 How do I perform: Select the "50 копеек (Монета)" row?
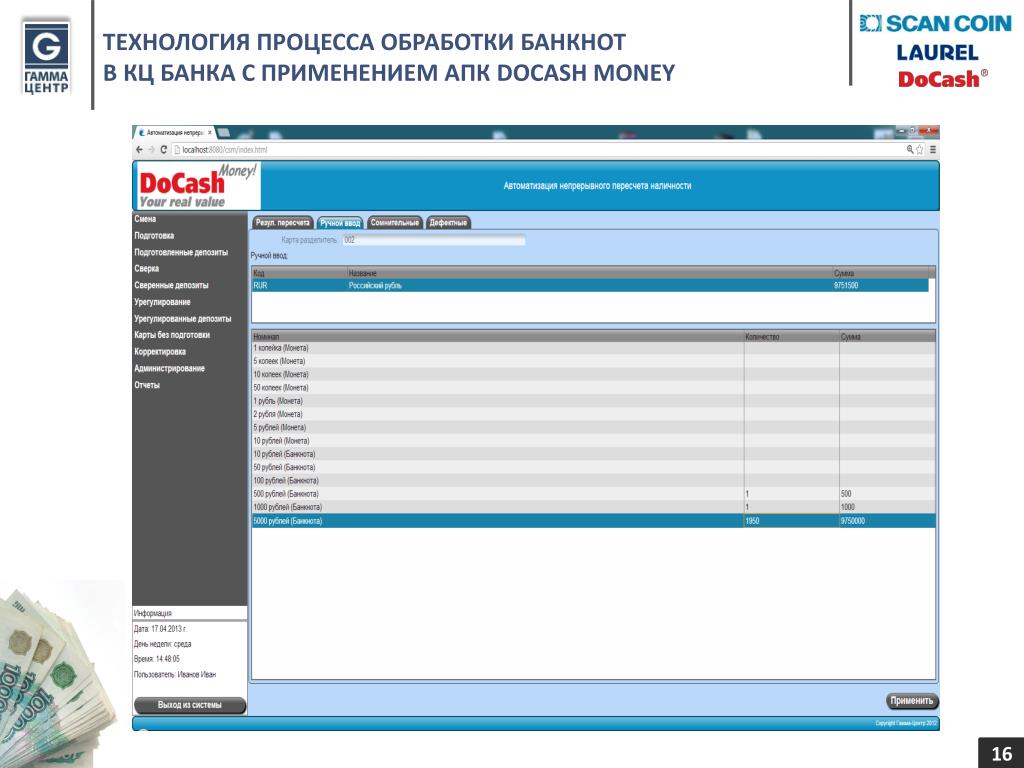point(593,388)
